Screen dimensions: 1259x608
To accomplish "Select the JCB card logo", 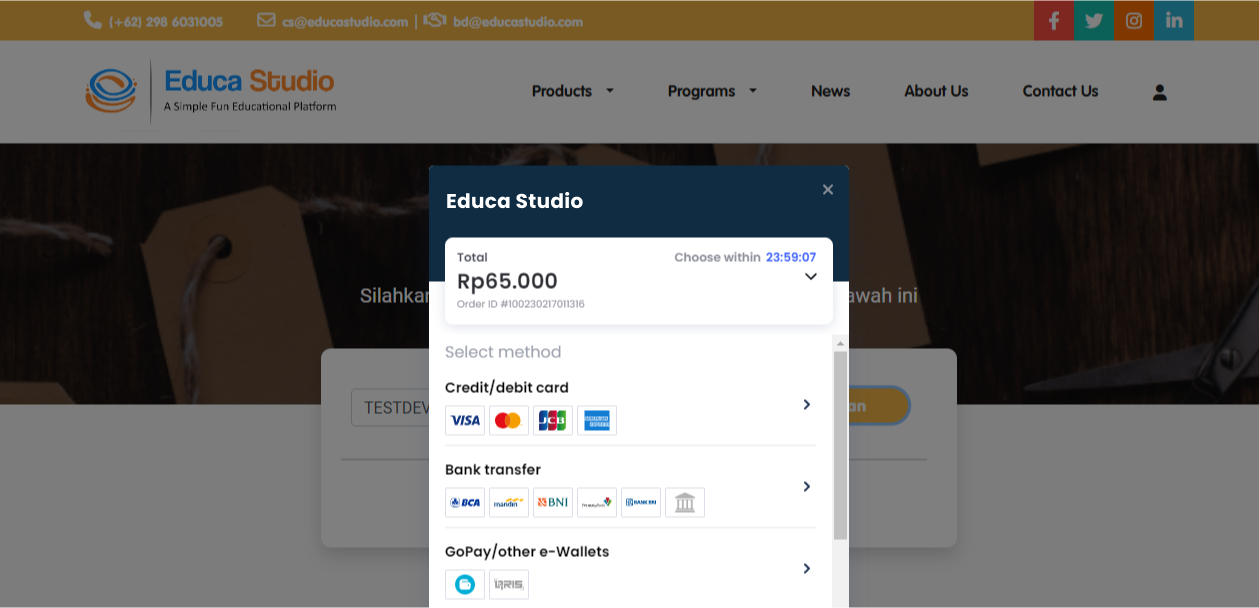I will [x=553, y=421].
